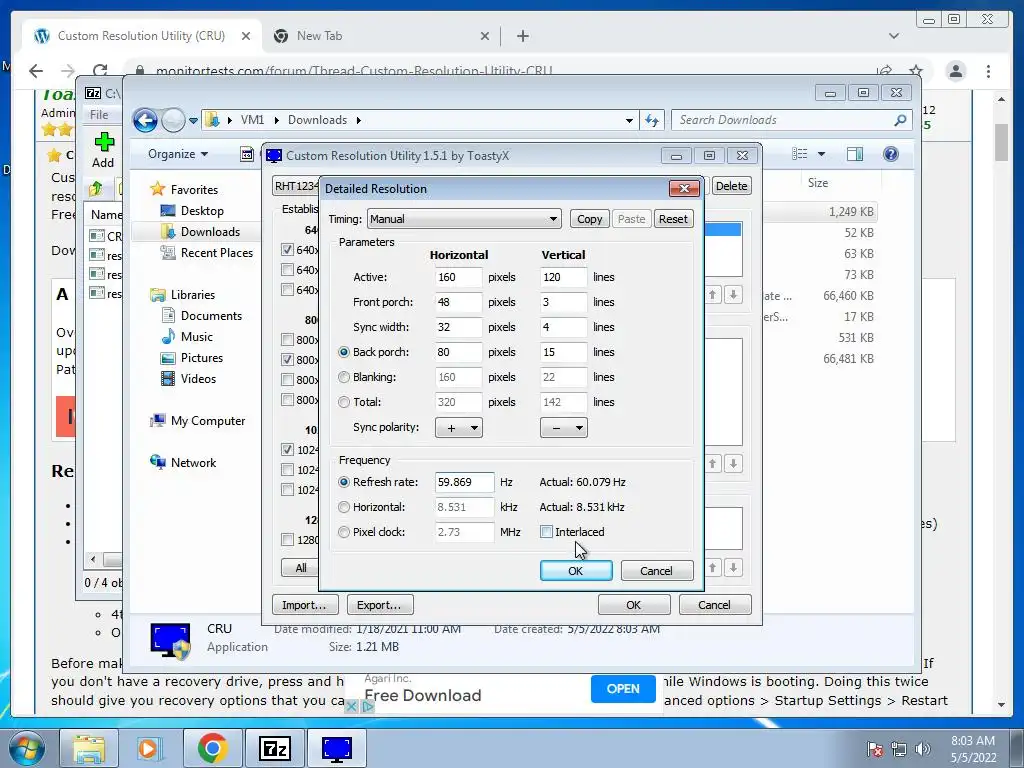Image resolution: width=1024 pixels, height=768 pixels.
Task: Enable the Interlaced checkbox
Action: coord(547,532)
